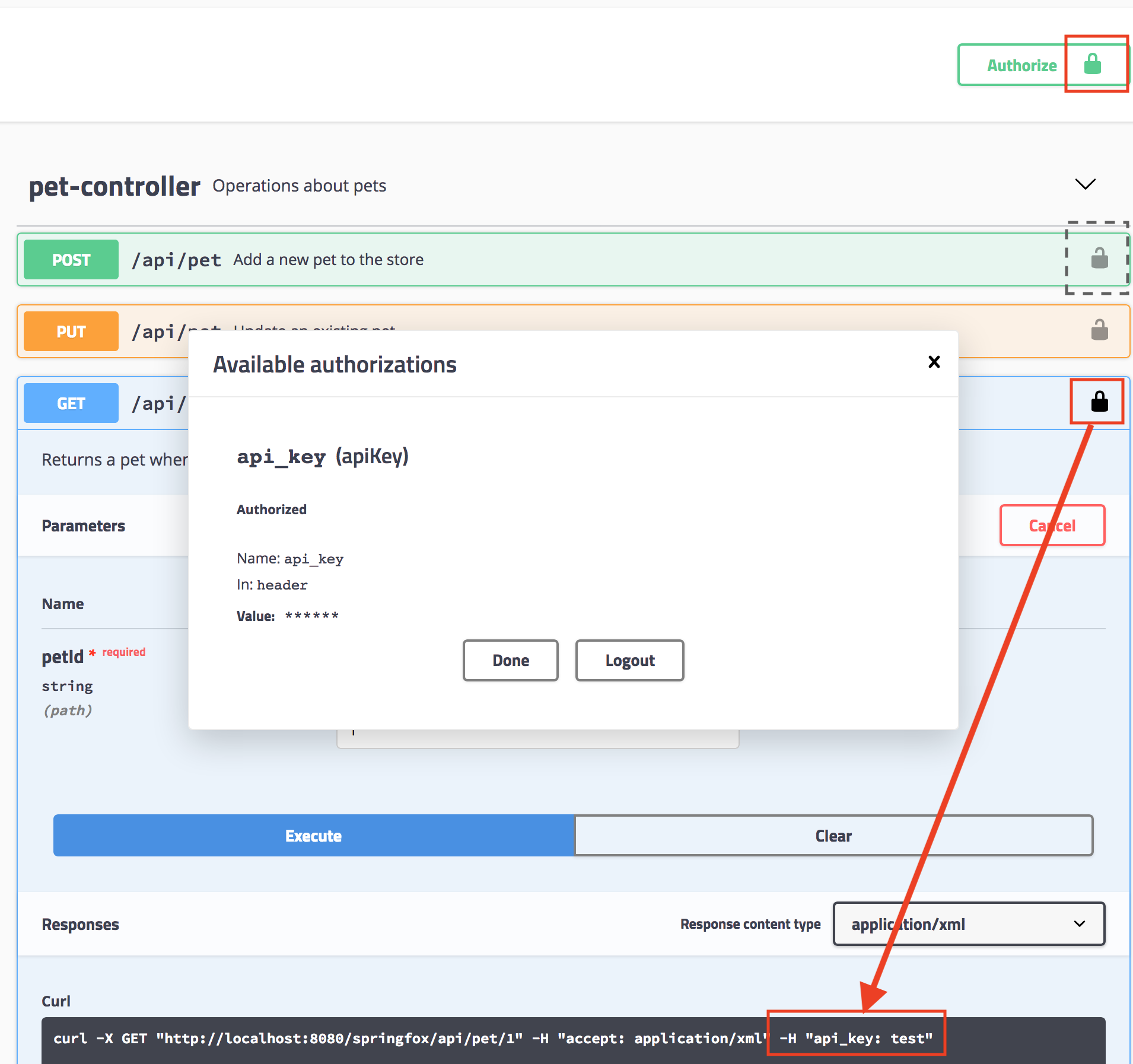Clear the request results
The width and height of the screenshot is (1133, 1064).
tap(833, 835)
